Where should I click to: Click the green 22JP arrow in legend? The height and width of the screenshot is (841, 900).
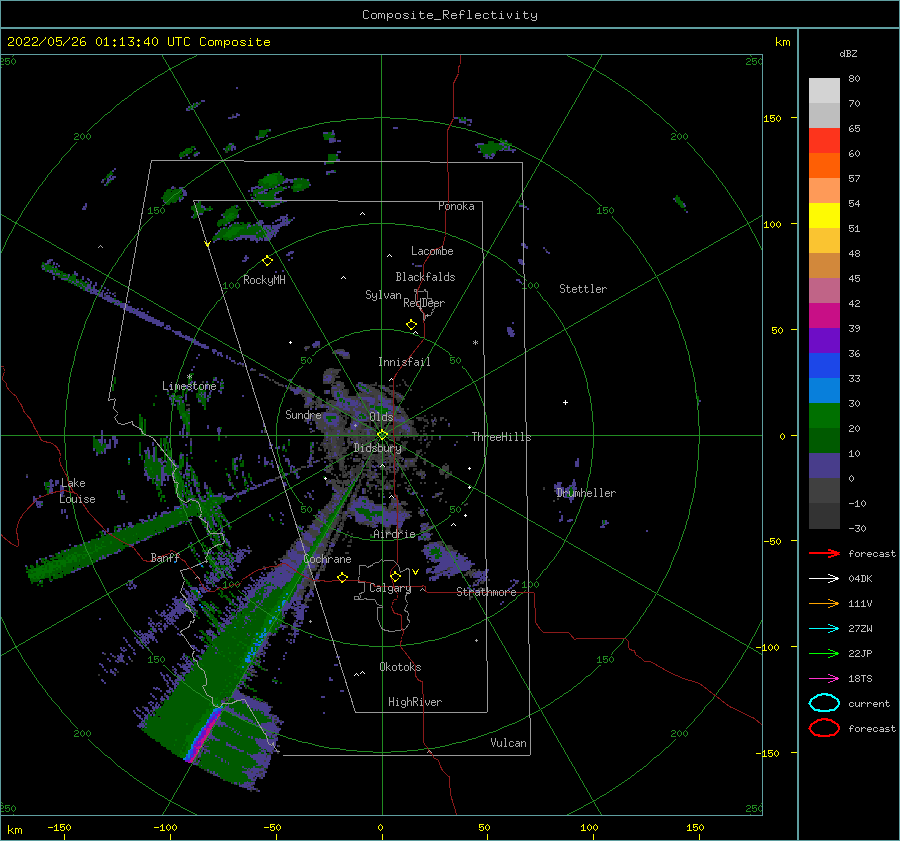coord(824,653)
